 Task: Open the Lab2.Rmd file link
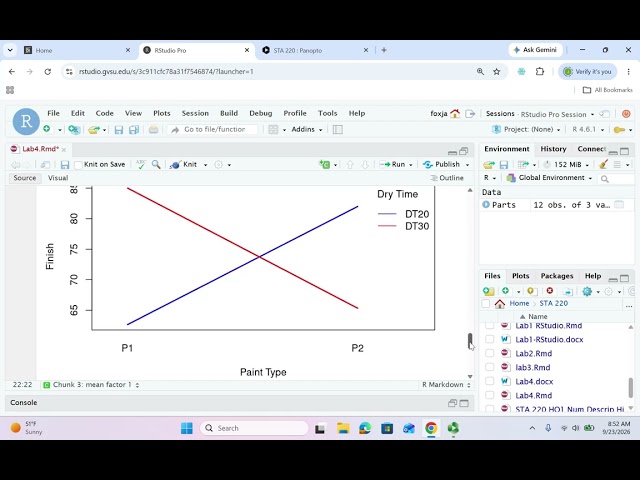[x=533, y=353]
